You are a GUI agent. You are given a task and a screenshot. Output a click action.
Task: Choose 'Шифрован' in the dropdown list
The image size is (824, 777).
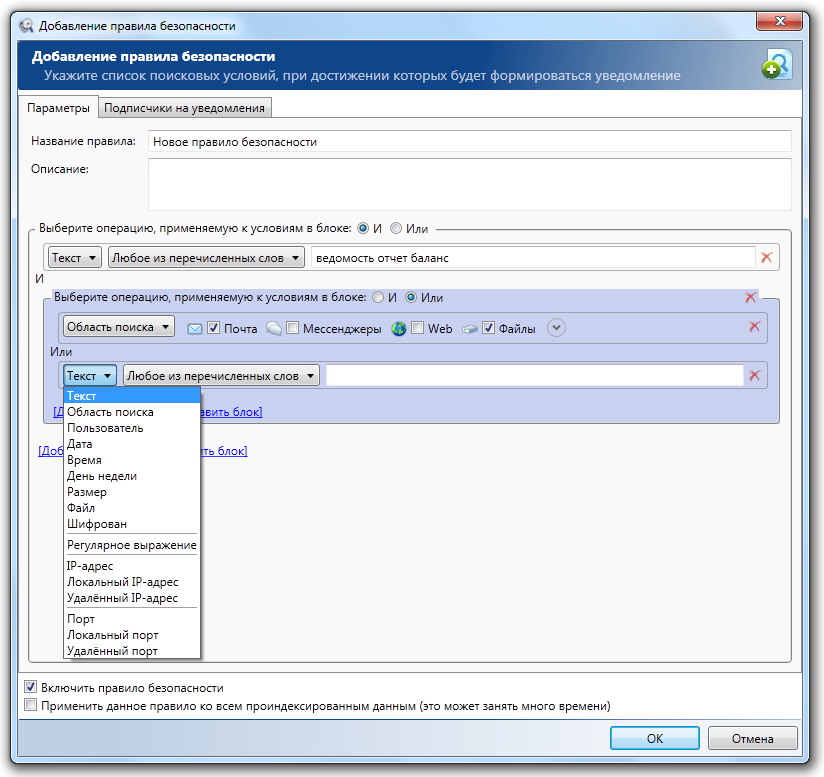132,524
